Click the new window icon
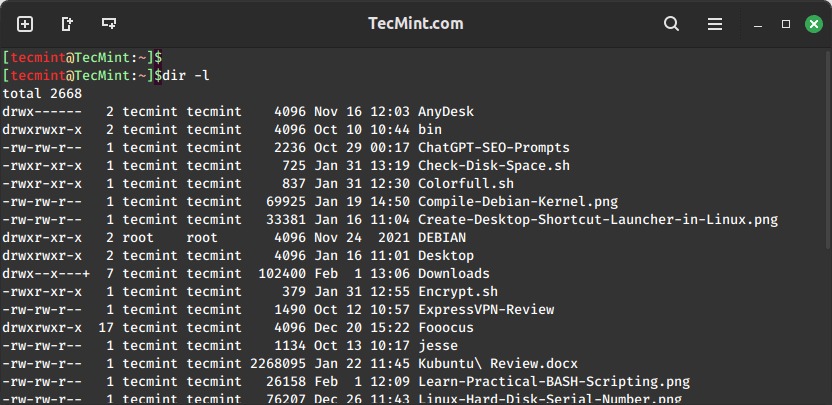The image size is (832, 405). point(67,24)
